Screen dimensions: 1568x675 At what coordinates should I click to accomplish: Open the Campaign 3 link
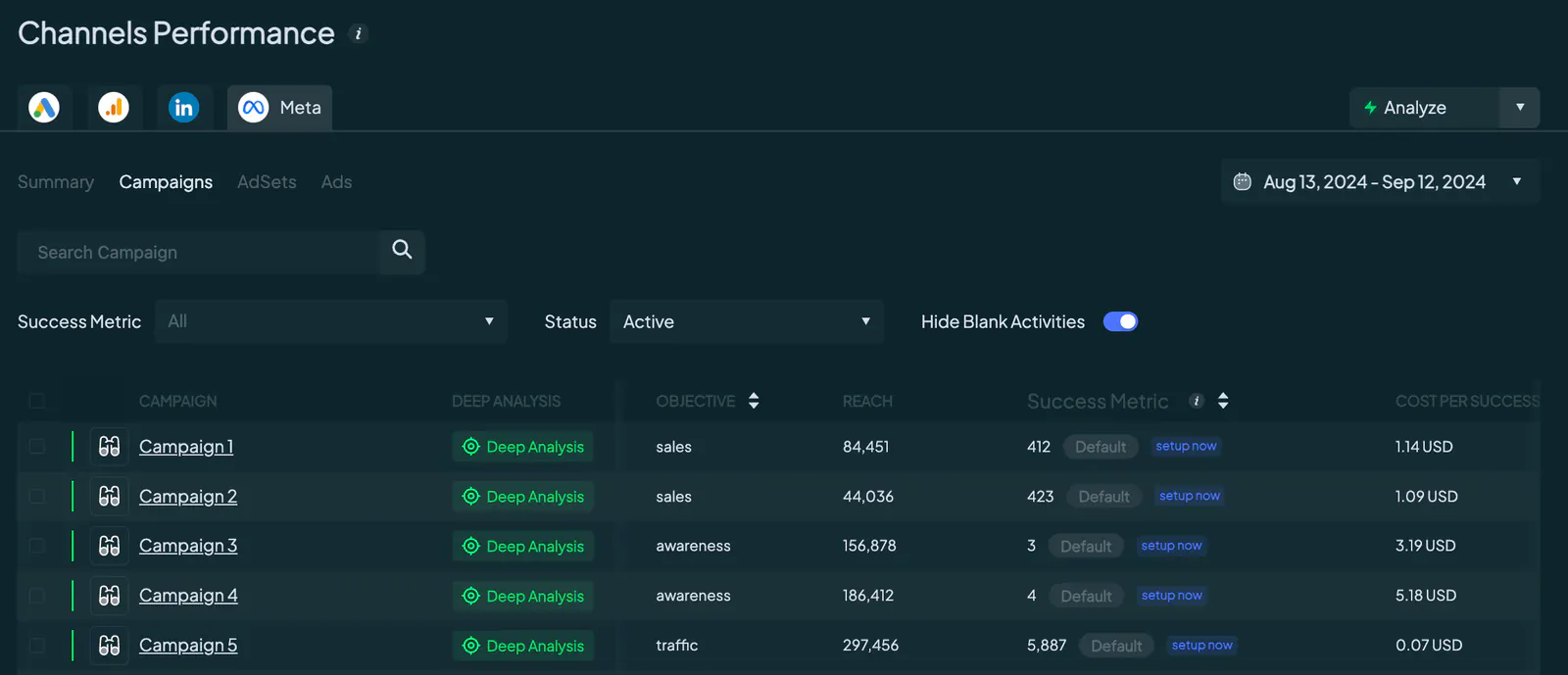(188, 546)
